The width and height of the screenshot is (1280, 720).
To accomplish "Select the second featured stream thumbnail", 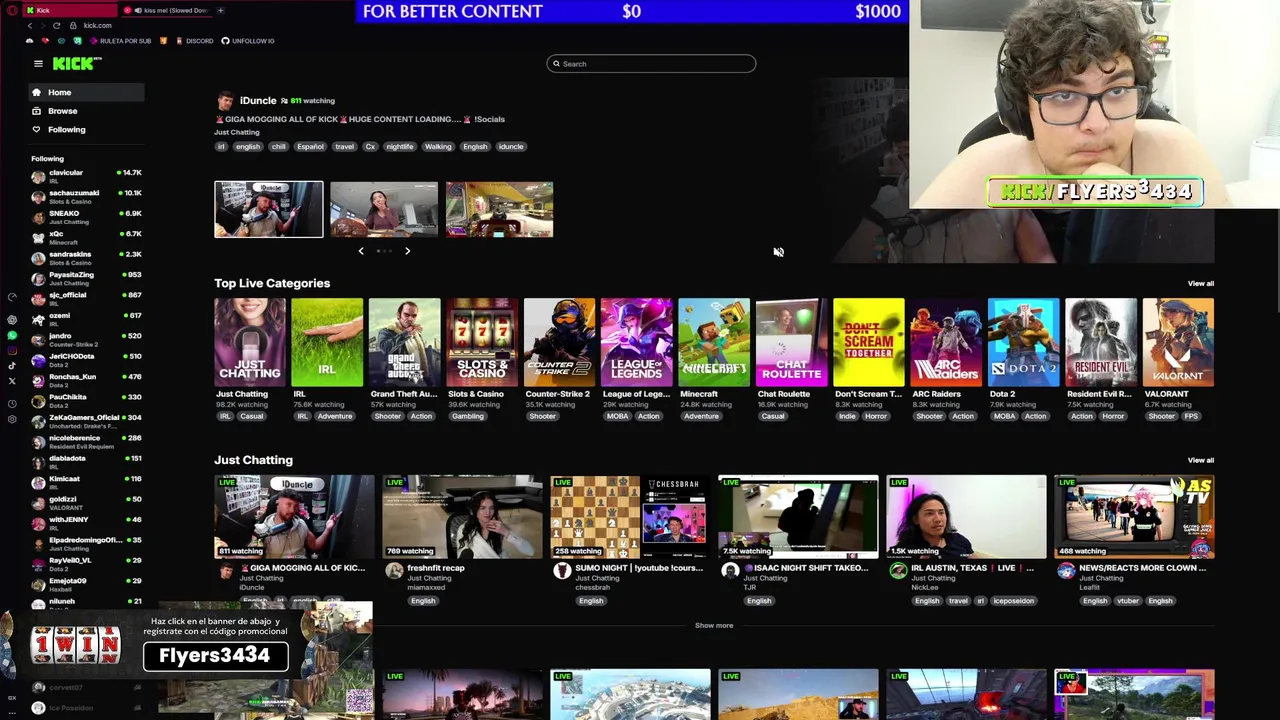I will pyautogui.click(x=384, y=209).
